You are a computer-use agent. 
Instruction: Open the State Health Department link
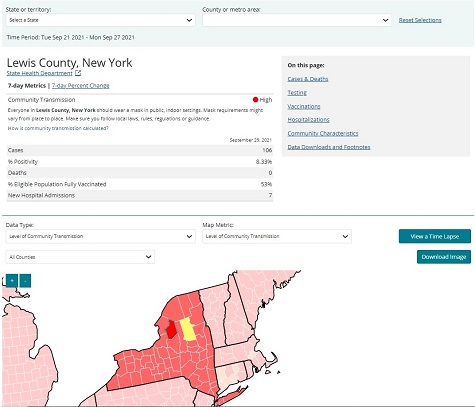click(x=39, y=73)
